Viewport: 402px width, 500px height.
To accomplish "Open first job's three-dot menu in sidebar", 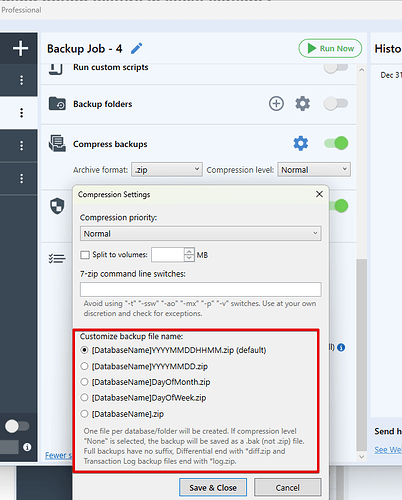I will tap(22, 80).
